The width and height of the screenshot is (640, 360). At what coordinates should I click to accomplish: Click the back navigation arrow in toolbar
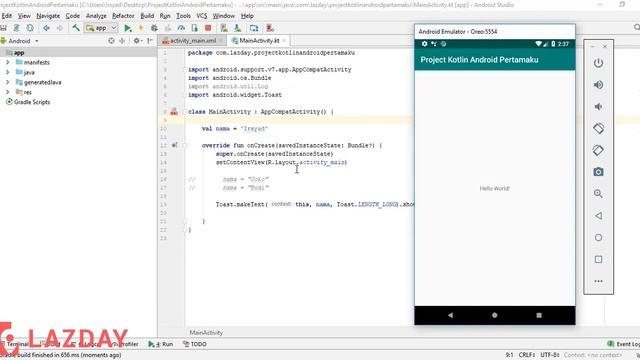[47, 28]
